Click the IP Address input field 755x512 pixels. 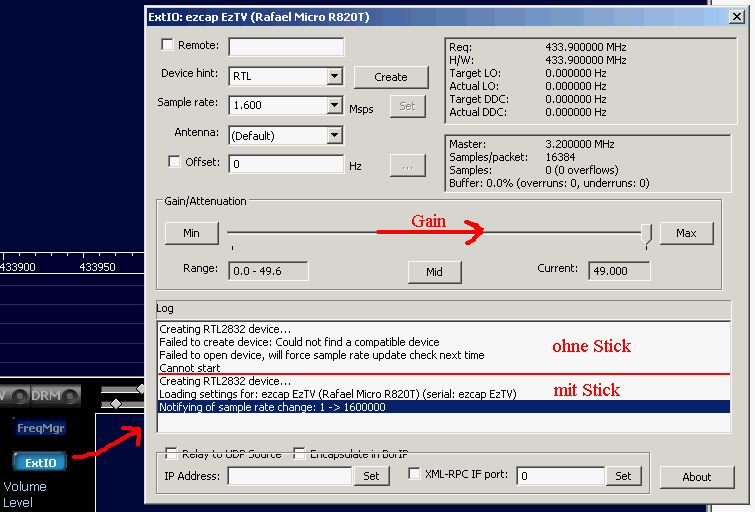[x=290, y=476]
